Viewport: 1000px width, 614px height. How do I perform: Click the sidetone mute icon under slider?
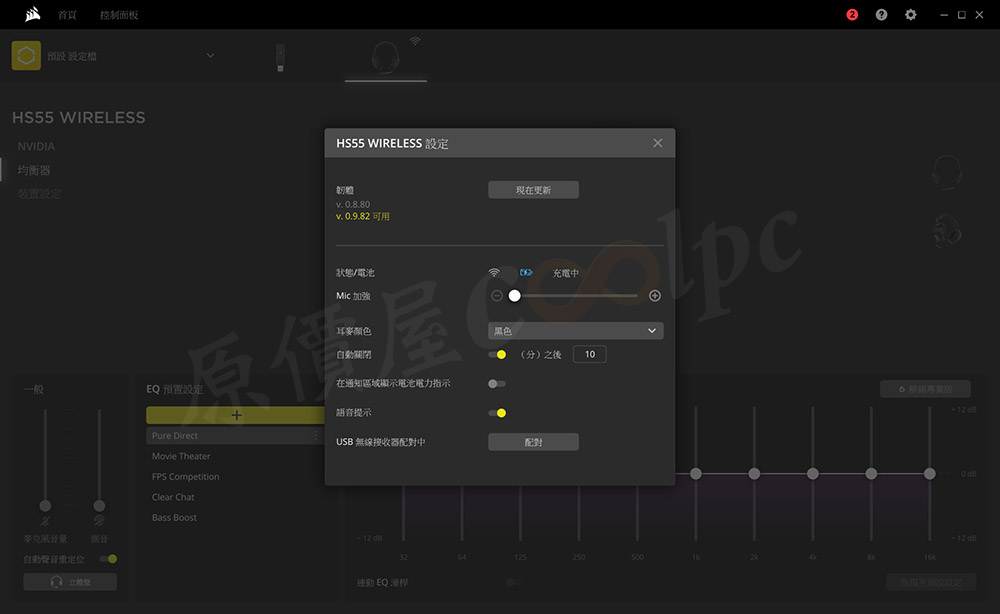click(x=99, y=522)
